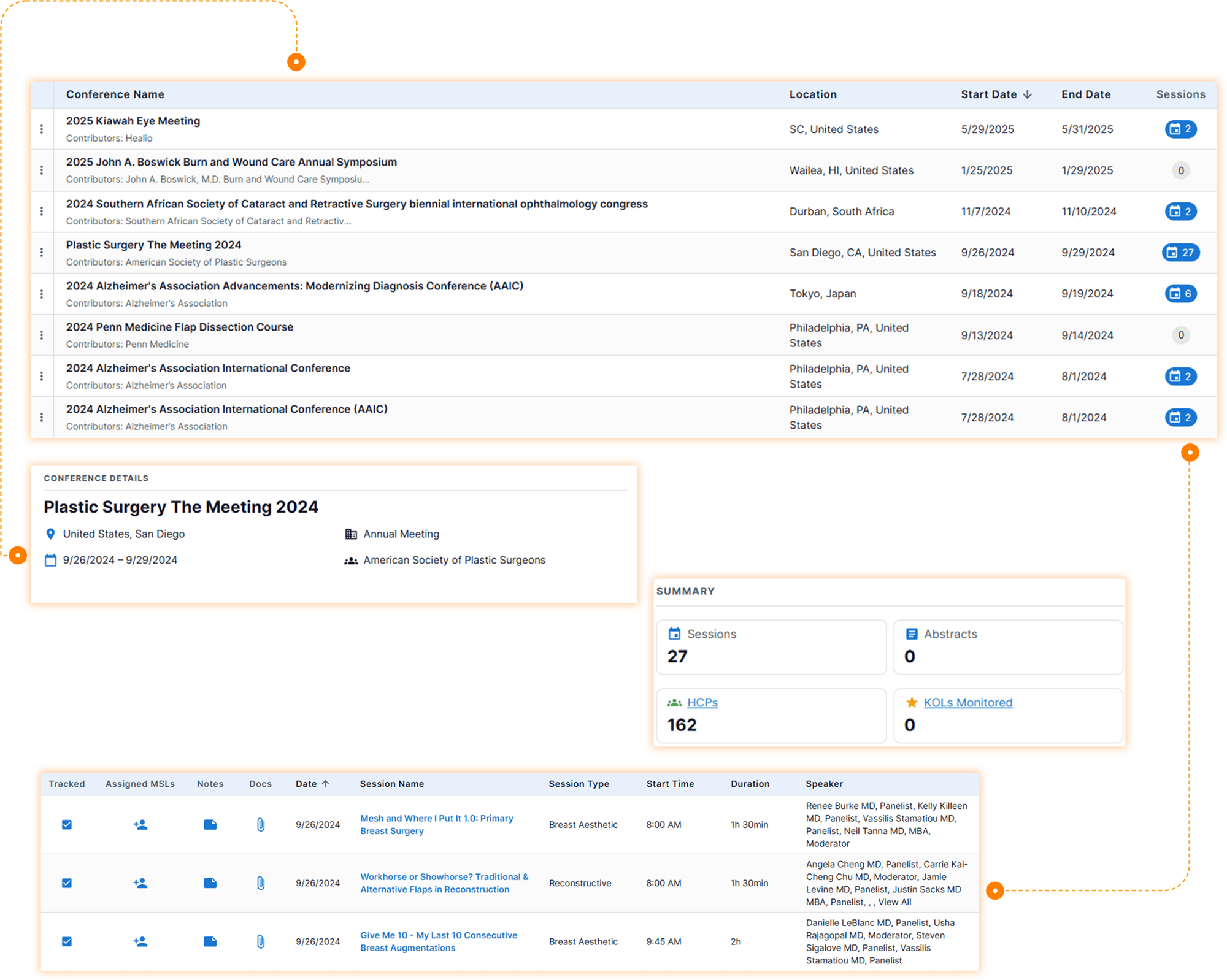The image size is (1227, 980).
Task: Toggle Tracked checkbox for Workhorse or Showhorse session
Action: [67, 883]
